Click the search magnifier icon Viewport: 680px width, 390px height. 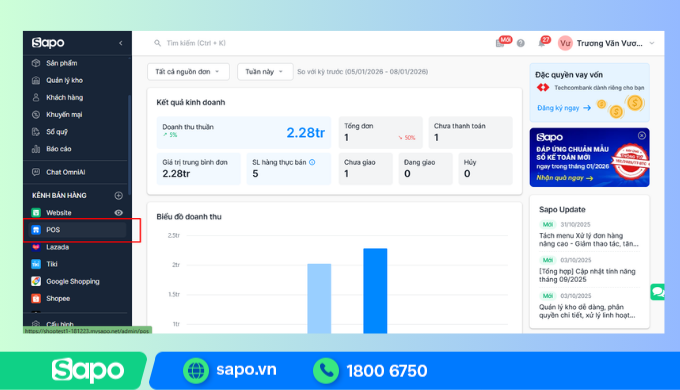(x=157, y=43)
